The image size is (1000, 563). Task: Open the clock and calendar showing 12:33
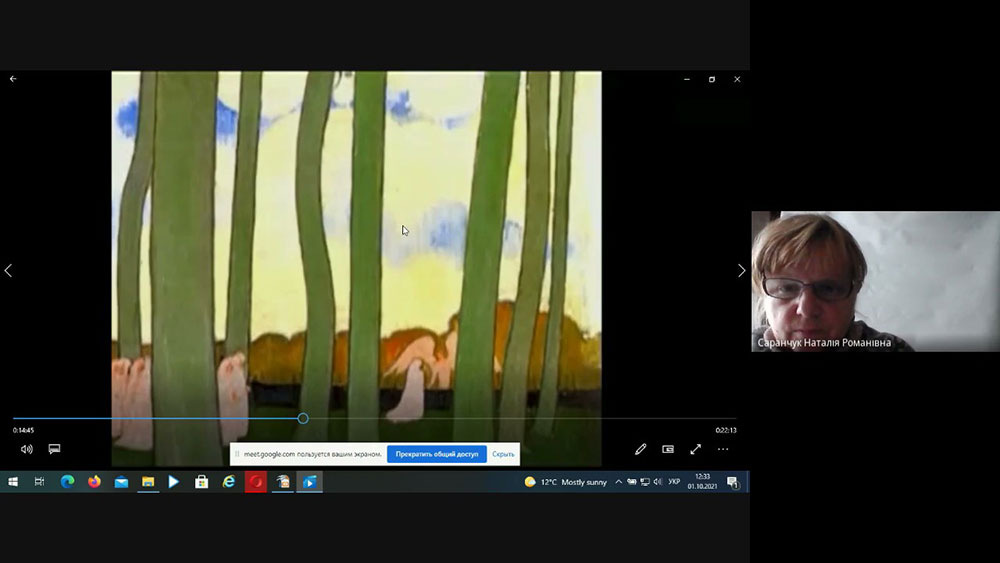(702, 481)
